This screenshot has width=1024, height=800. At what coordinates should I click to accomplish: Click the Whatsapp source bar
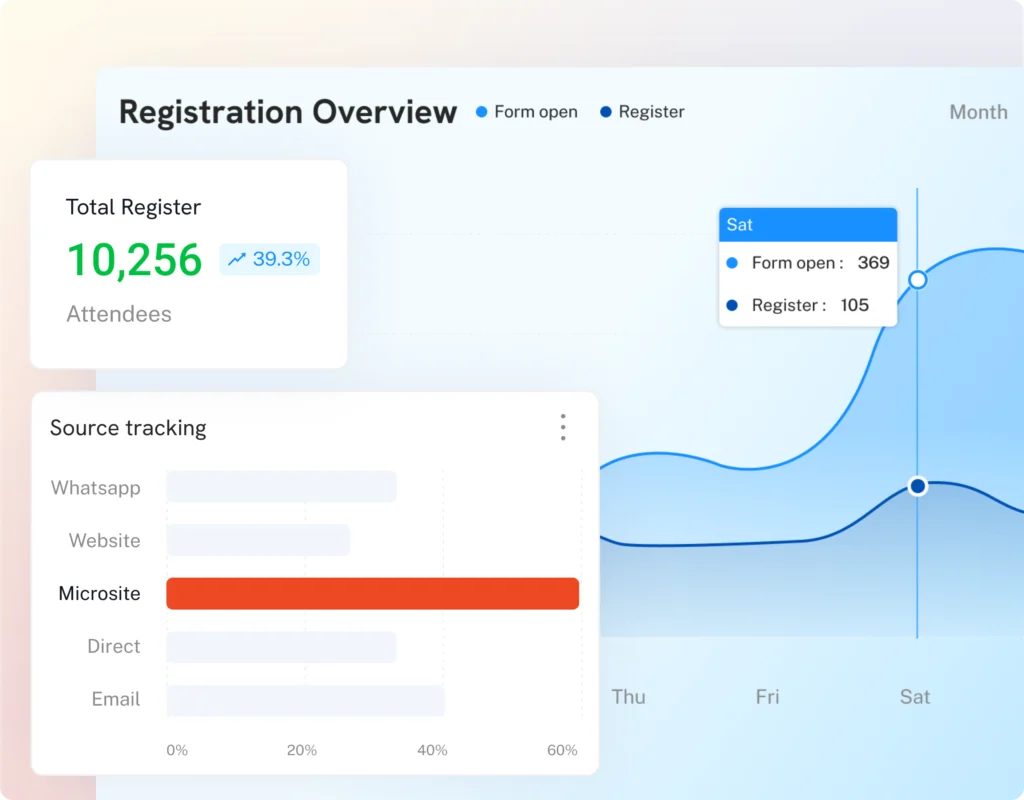(x=281, y=487)
